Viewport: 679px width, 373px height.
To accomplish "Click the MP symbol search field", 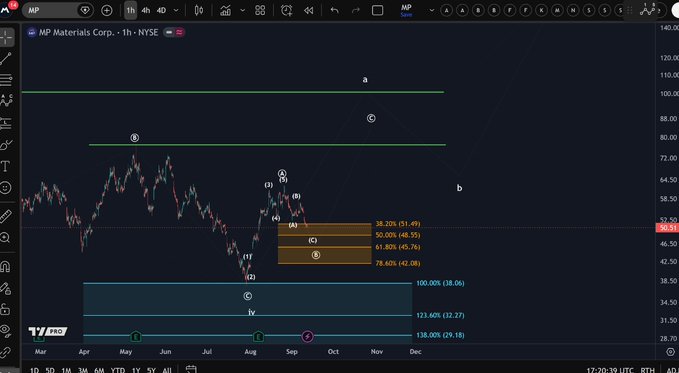I will tap(58, 10).
